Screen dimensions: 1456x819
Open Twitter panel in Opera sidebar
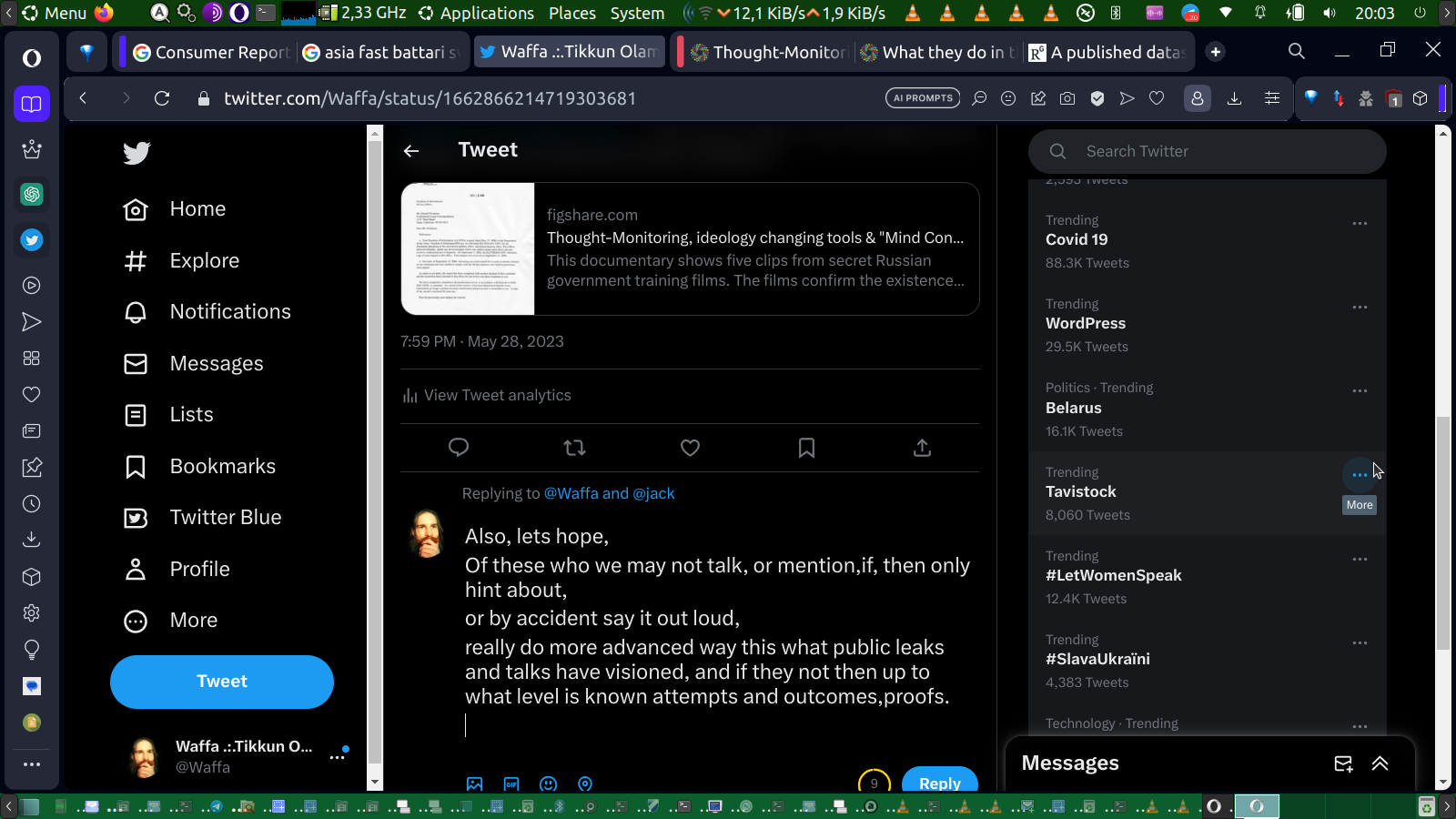click(x=32, y=240)
